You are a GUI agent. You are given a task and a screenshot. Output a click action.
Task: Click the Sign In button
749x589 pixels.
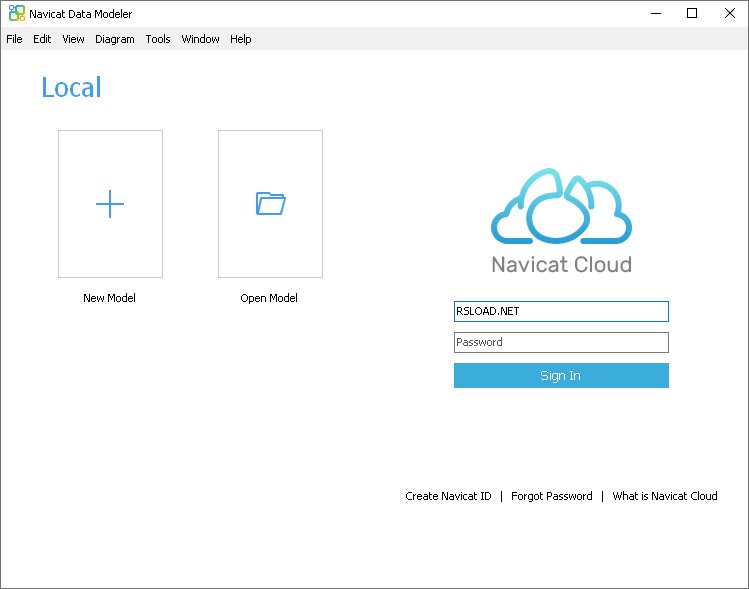pyautogui.click(x=561, y=375)
